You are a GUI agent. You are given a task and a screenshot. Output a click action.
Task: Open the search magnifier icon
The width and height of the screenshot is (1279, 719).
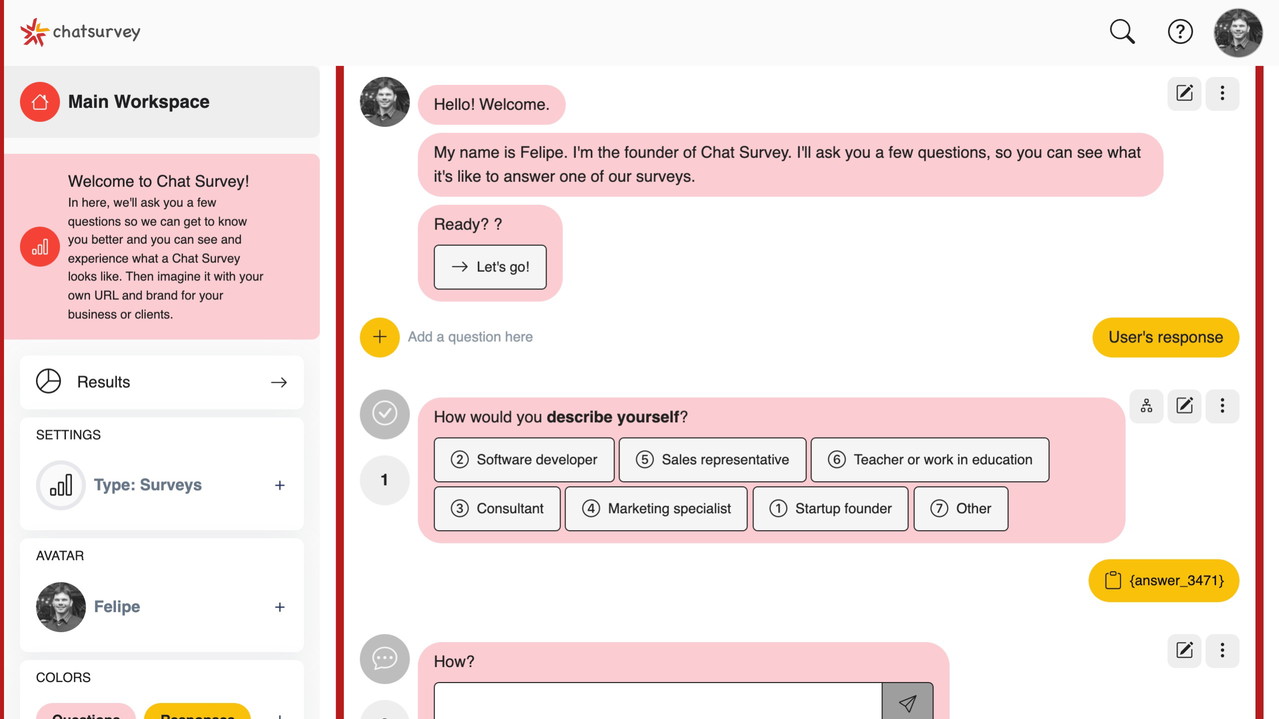click(1122, 32)
